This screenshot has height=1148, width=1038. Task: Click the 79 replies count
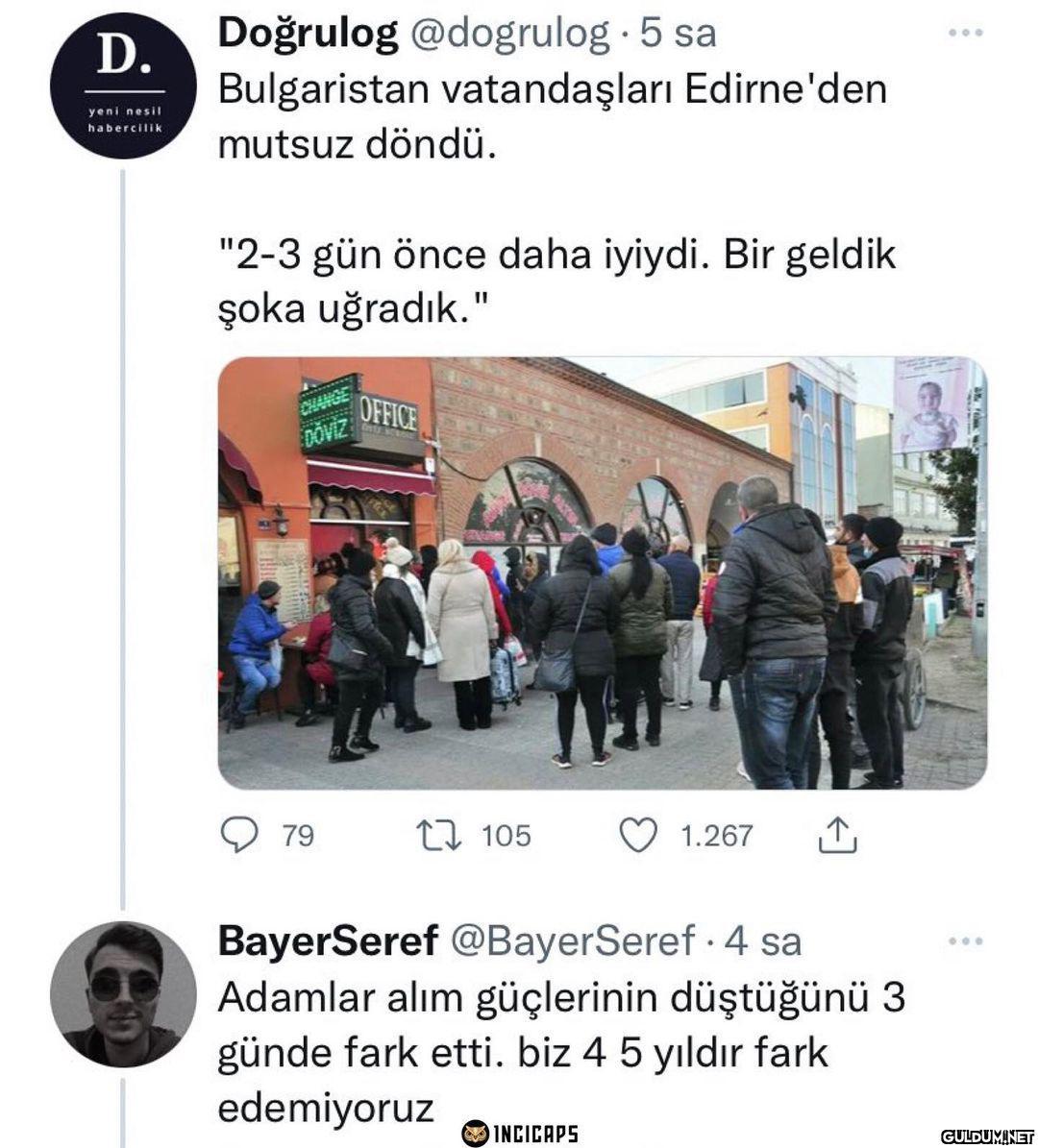tap(298, 836)
